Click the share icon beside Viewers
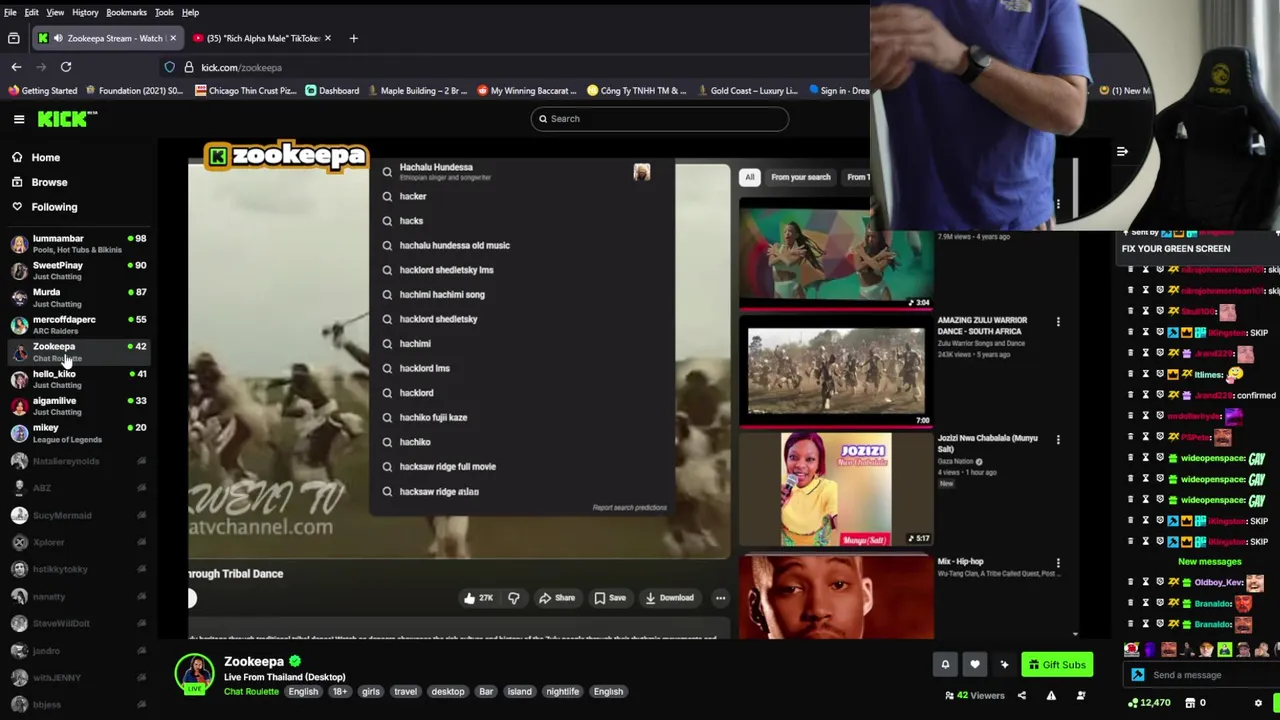This screenshot has width=1280, height=720. click(1022, 696)
